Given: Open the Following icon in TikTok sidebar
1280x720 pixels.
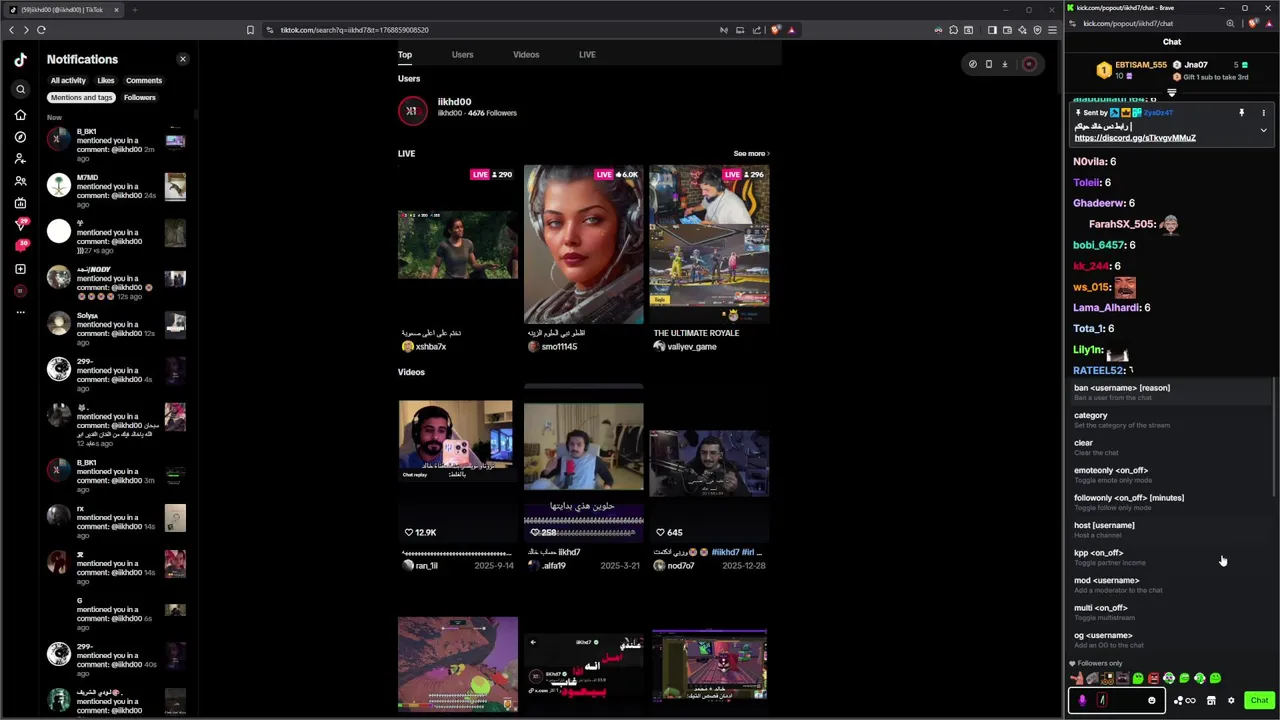Looking at the screenshot, I should 20,159.
